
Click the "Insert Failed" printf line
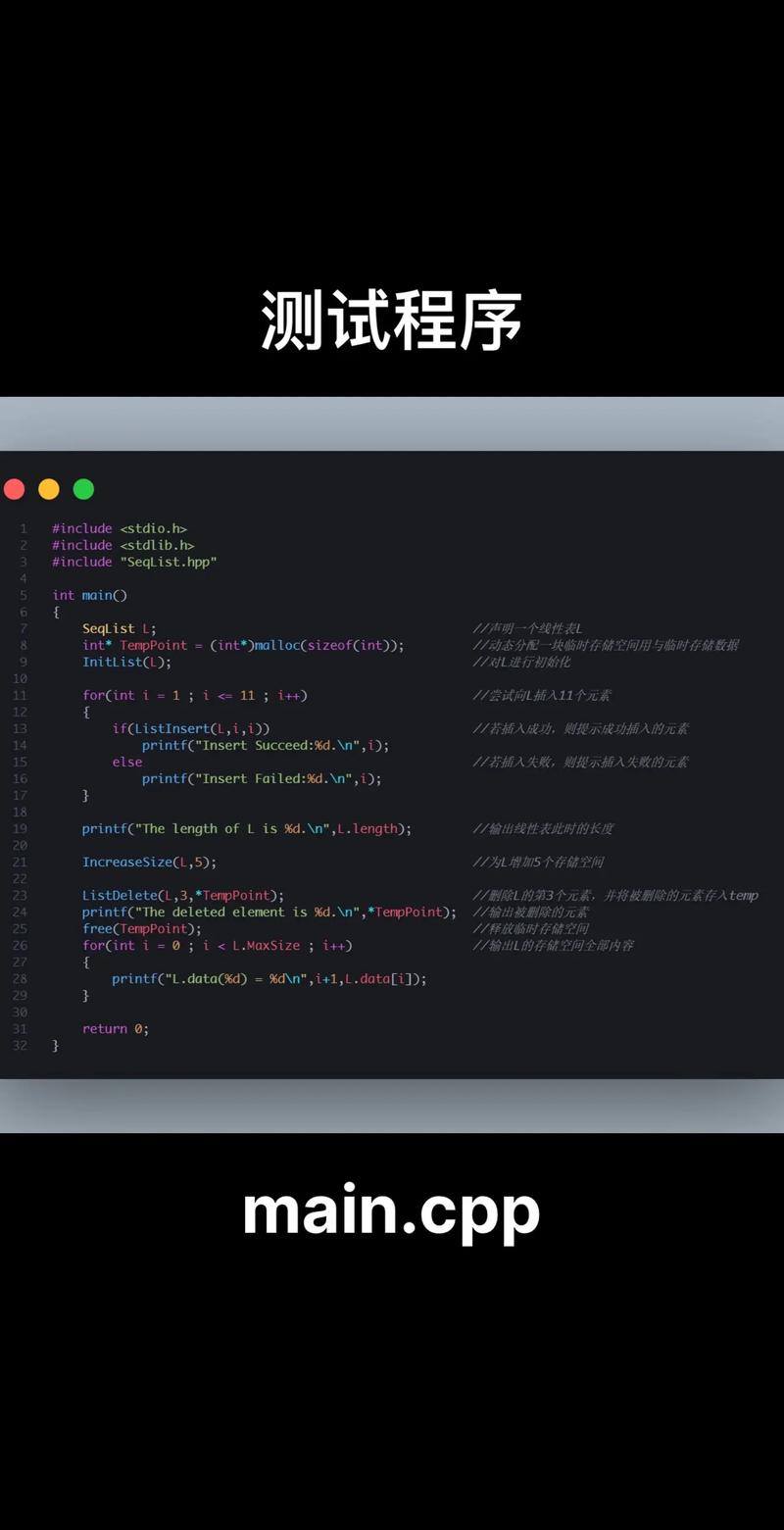click(261, 778)
